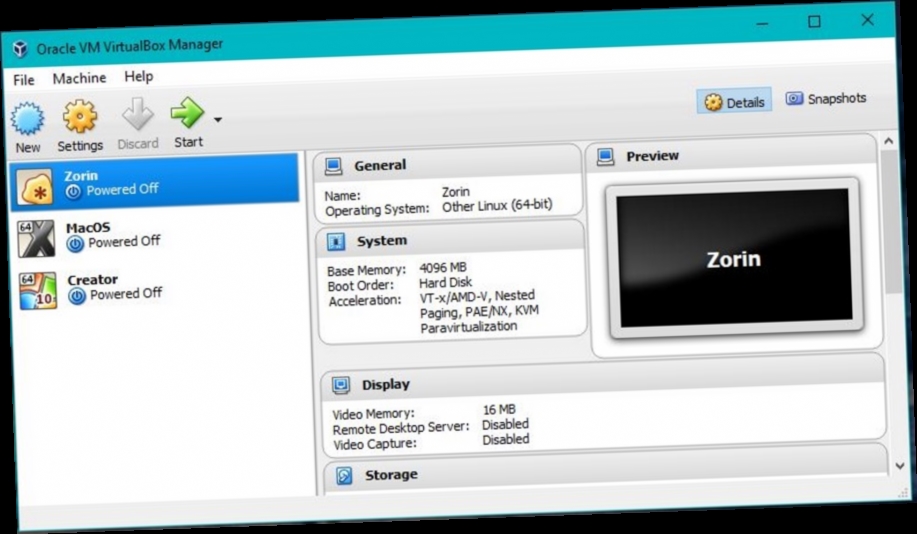Click the scrollbar up arrow
Viewport: 917px width, 534px height.
888,141
